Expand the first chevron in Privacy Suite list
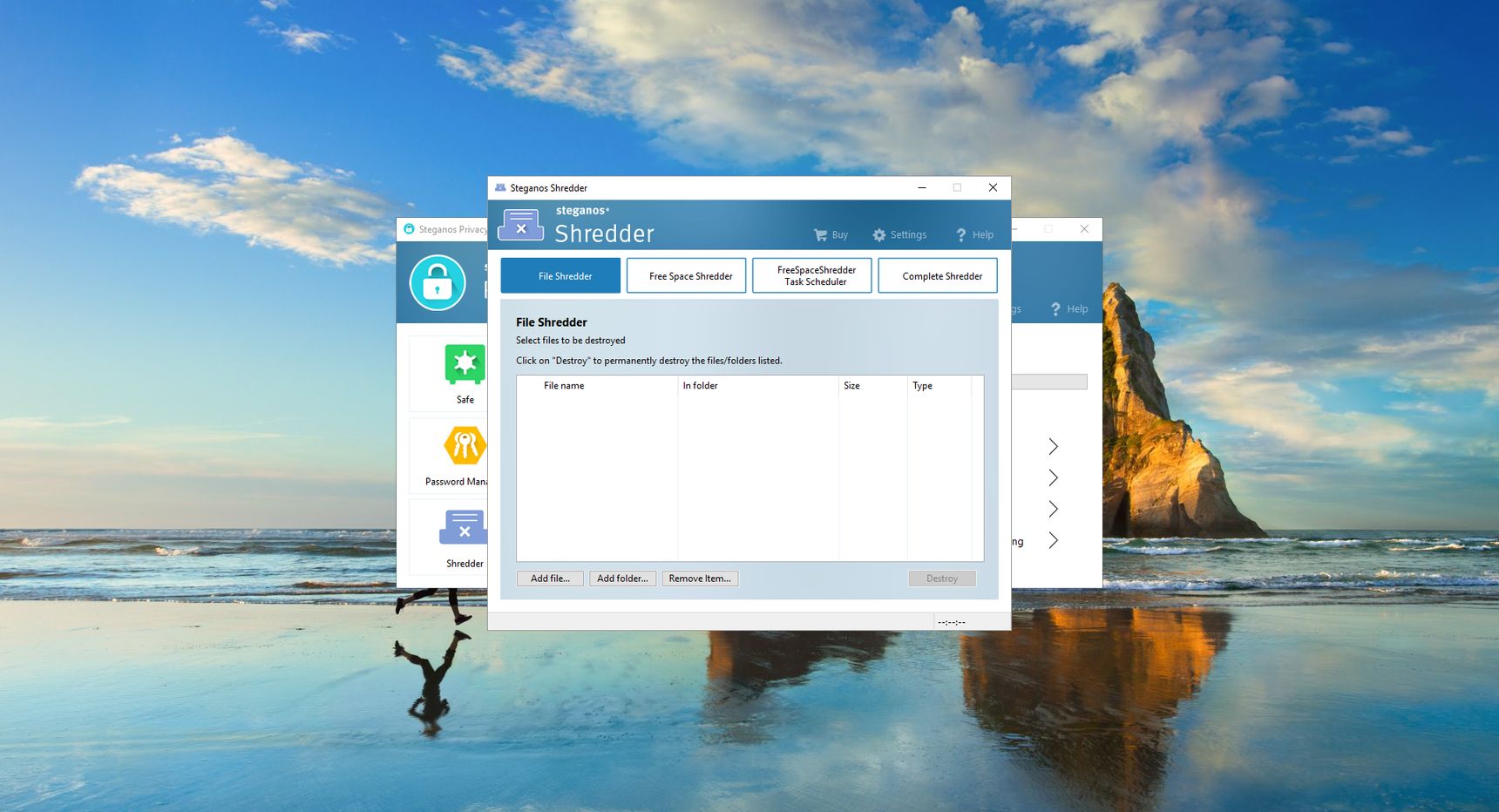Viewport: 1499px width, 812px height. coord(1053,447)
